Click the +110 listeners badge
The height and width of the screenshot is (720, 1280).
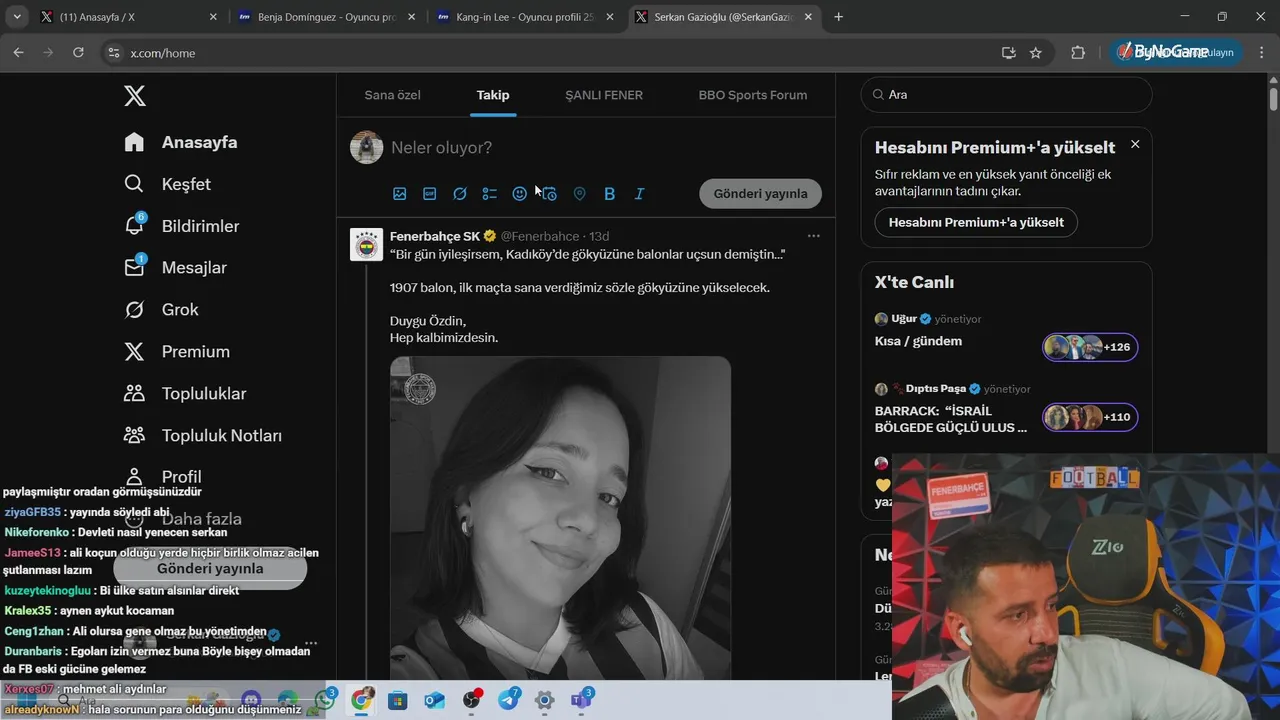[x=1090, y=417]
